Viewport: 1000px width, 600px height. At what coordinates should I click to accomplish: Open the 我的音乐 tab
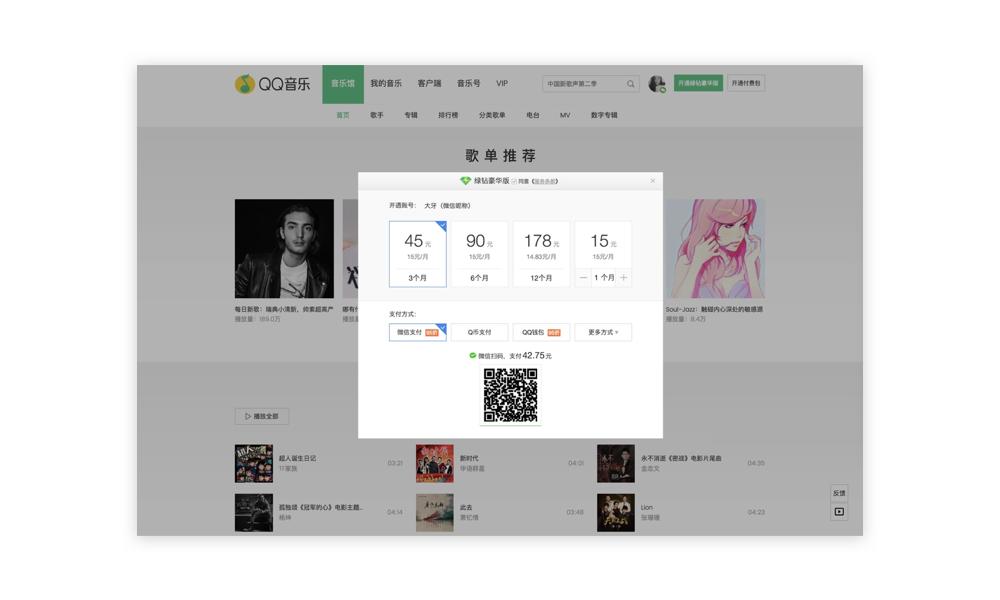click(x=386, y=84)
